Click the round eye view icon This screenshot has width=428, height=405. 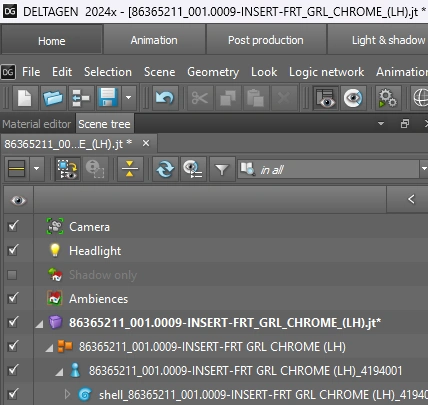353,98
